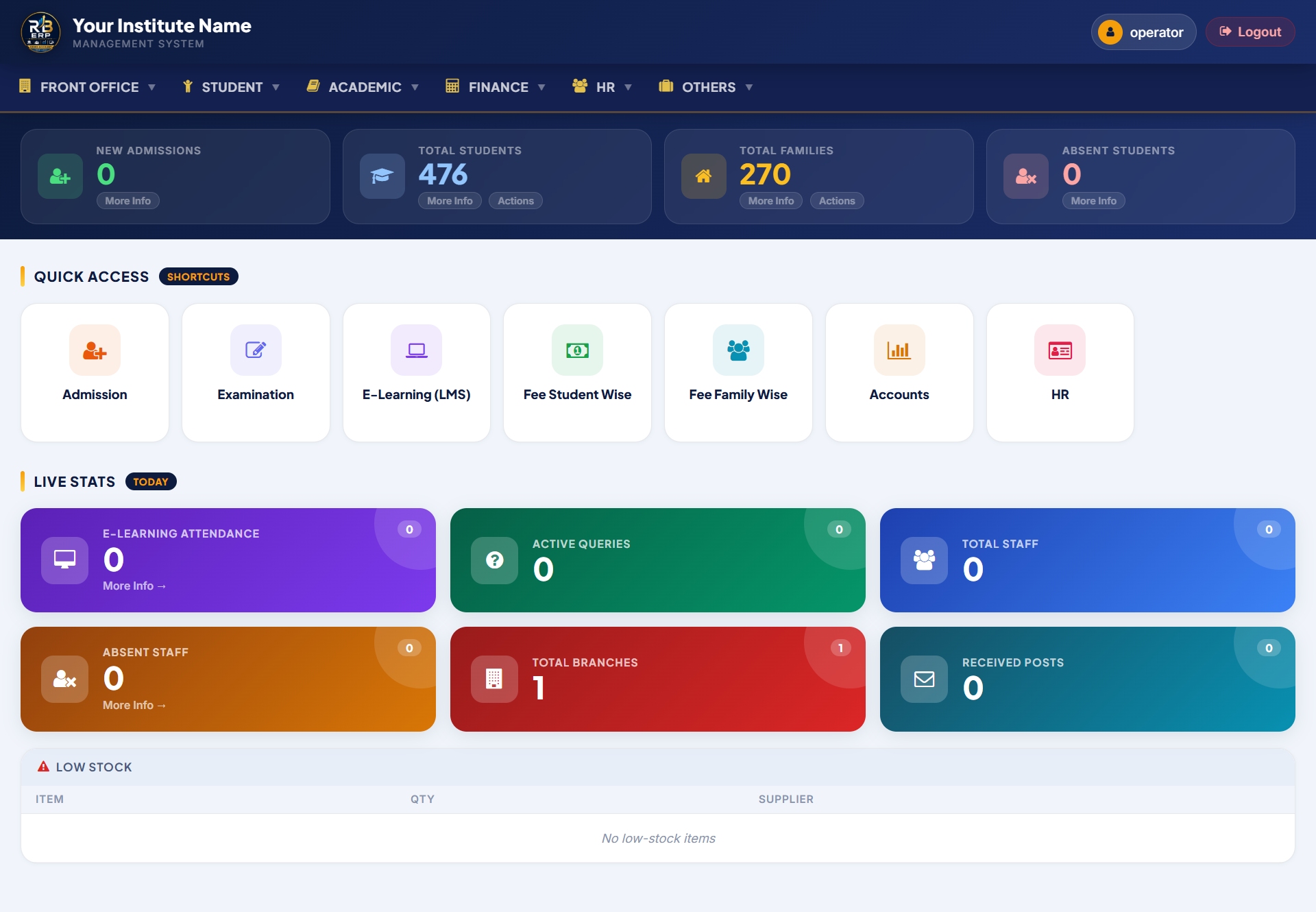Click the New Admissions user-plus icon
The width and height of the screenshot is (1316, 912).
pyautogui.click(x=60, y=176)
